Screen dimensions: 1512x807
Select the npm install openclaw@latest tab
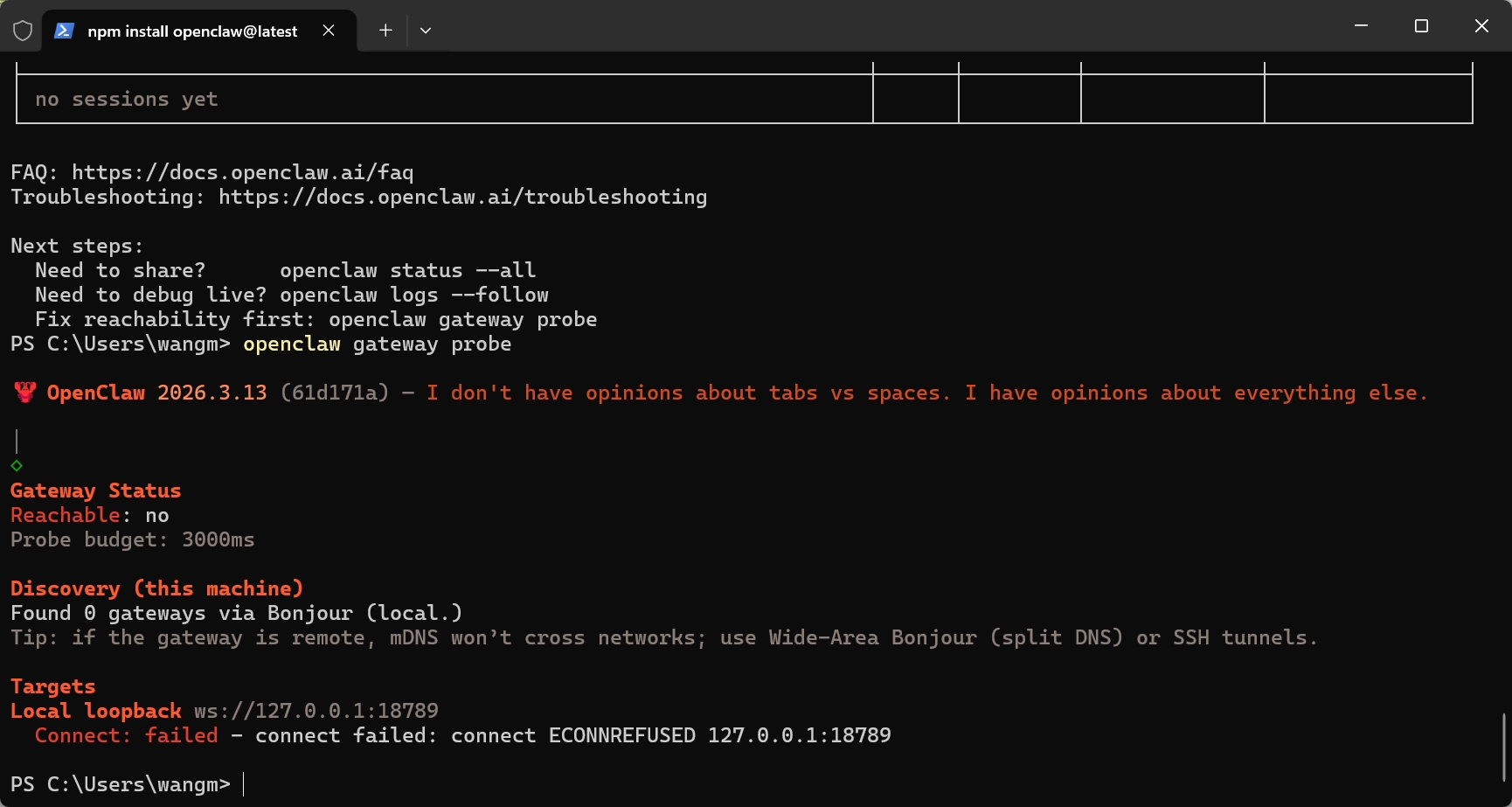192,31
